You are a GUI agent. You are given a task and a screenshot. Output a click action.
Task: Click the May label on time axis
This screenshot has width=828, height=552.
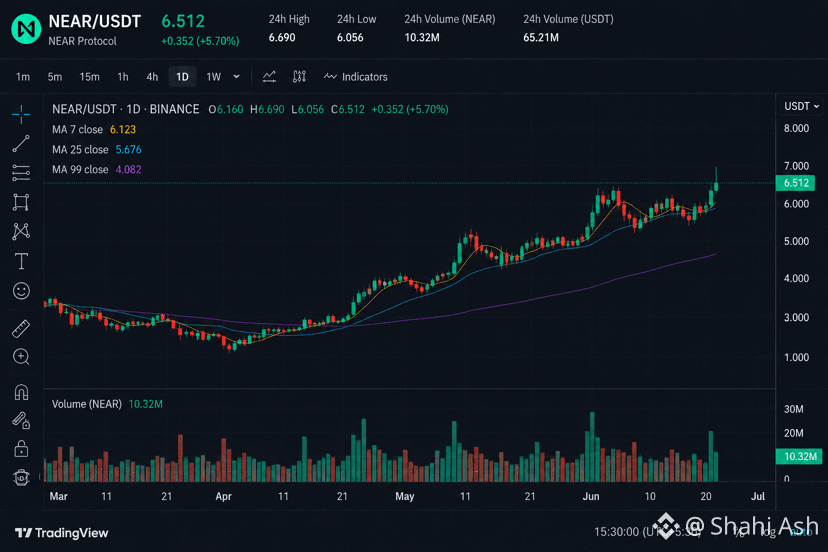click(404, 496)
